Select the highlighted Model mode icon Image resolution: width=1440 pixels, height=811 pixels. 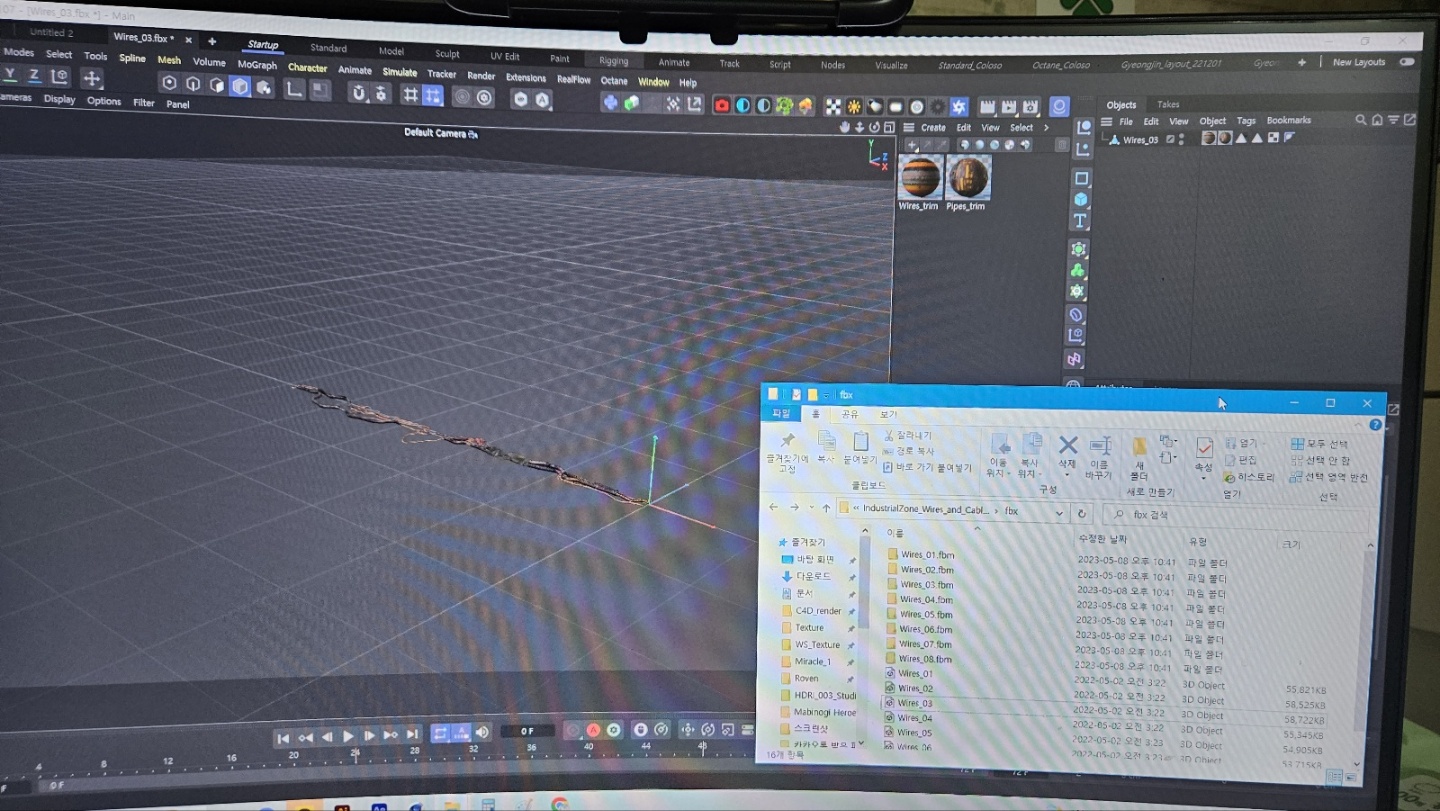240,86
